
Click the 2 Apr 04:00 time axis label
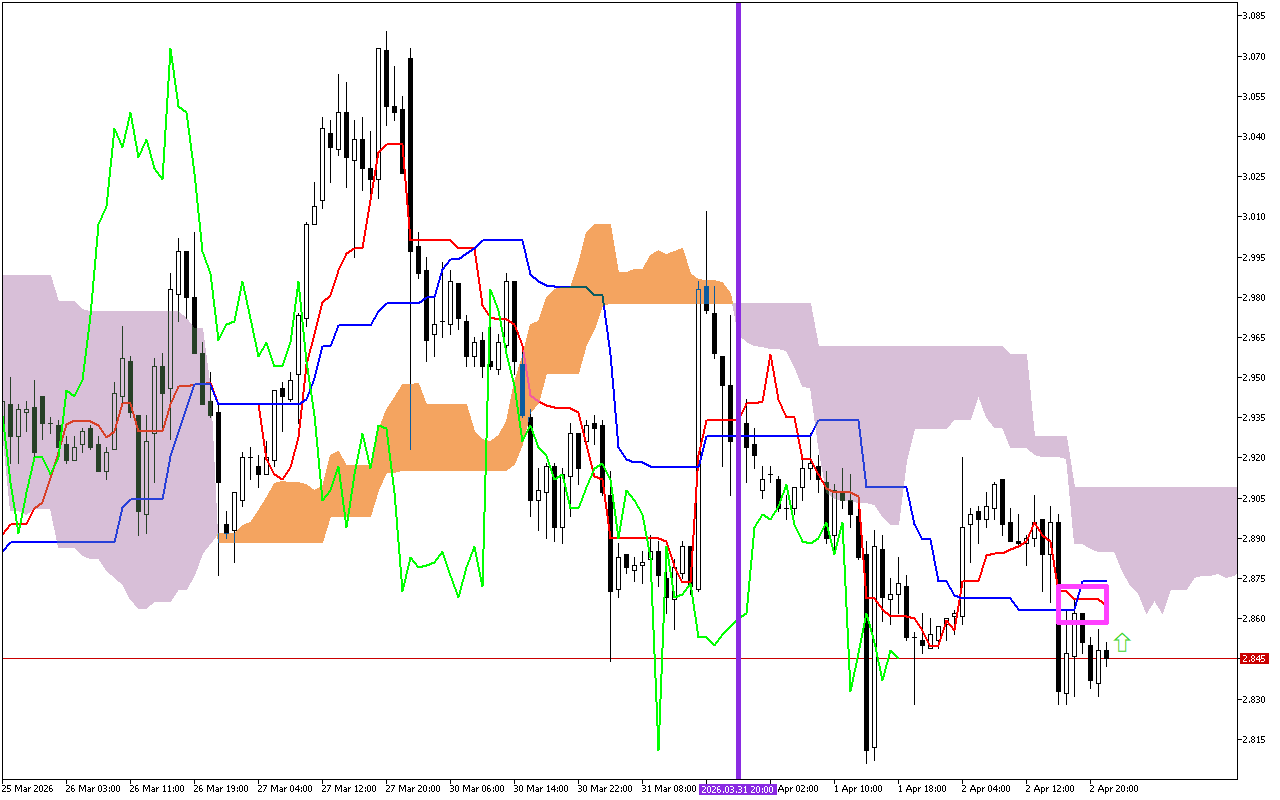tap(987, 789)
